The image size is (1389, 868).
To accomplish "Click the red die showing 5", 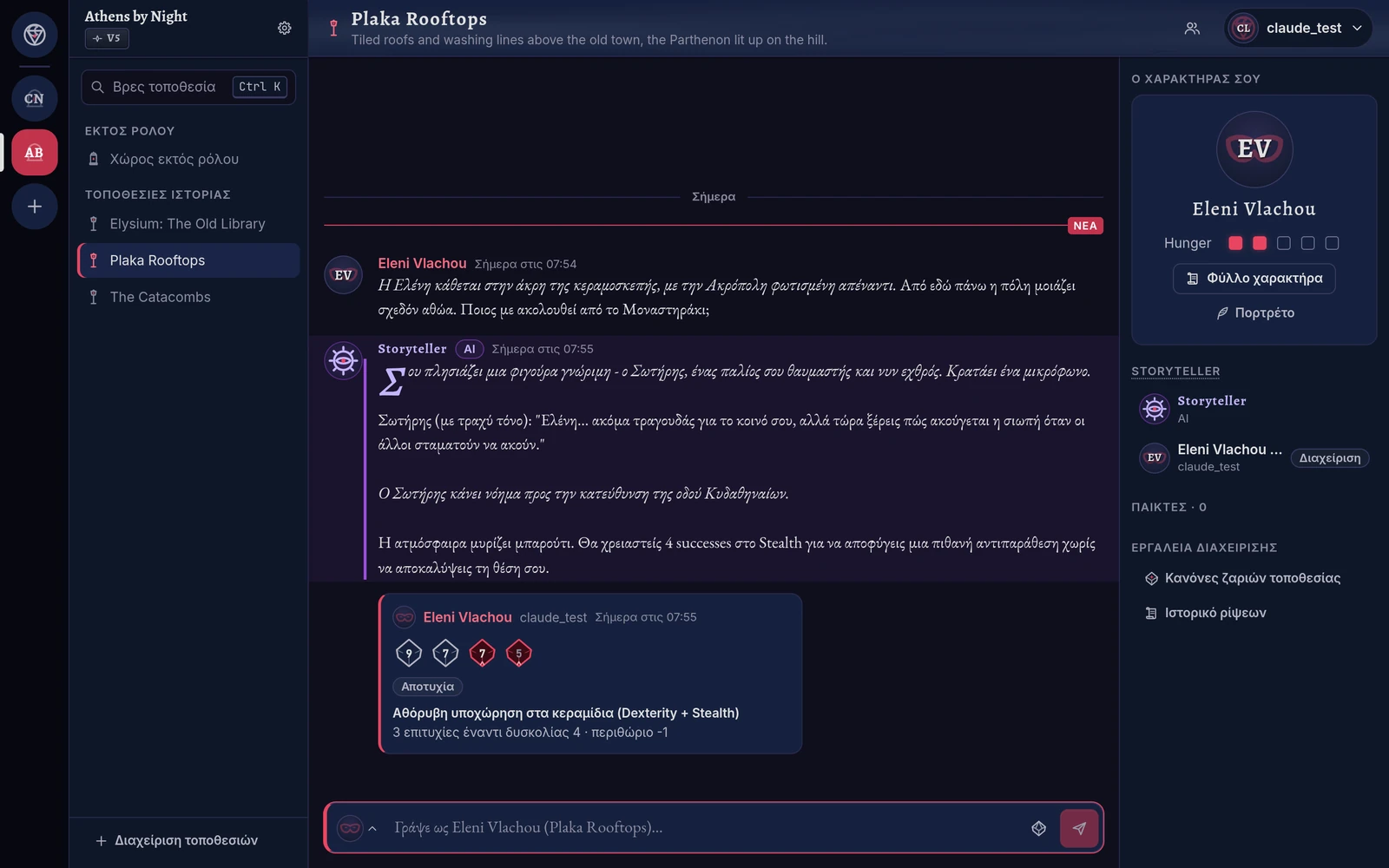I will click(518, 653).
